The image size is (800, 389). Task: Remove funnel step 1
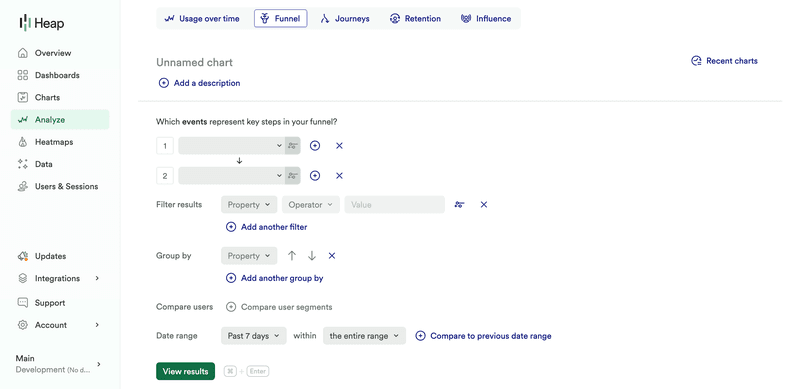coord(339,145)
